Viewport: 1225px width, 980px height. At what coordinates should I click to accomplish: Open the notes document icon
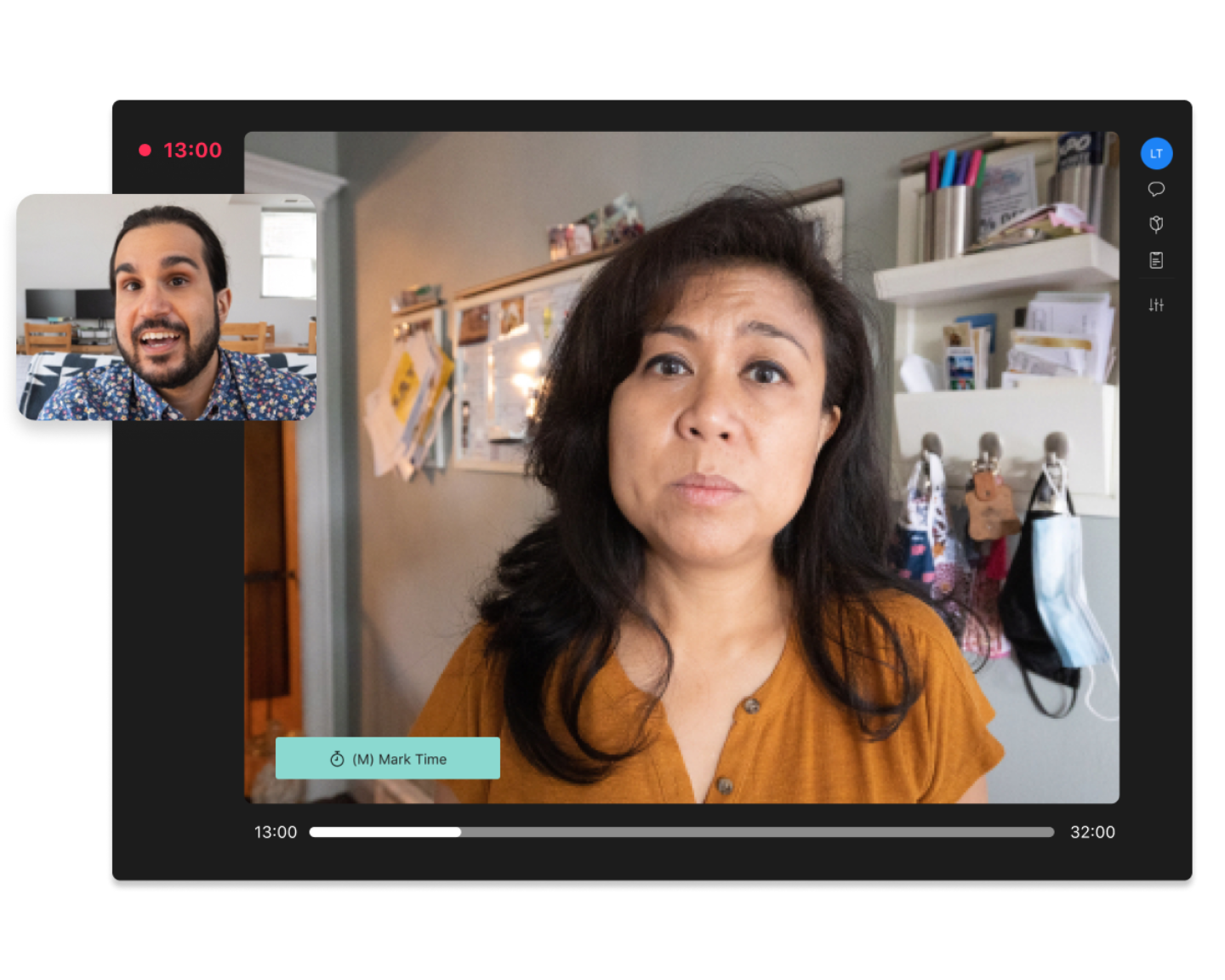click(1156, 260)
